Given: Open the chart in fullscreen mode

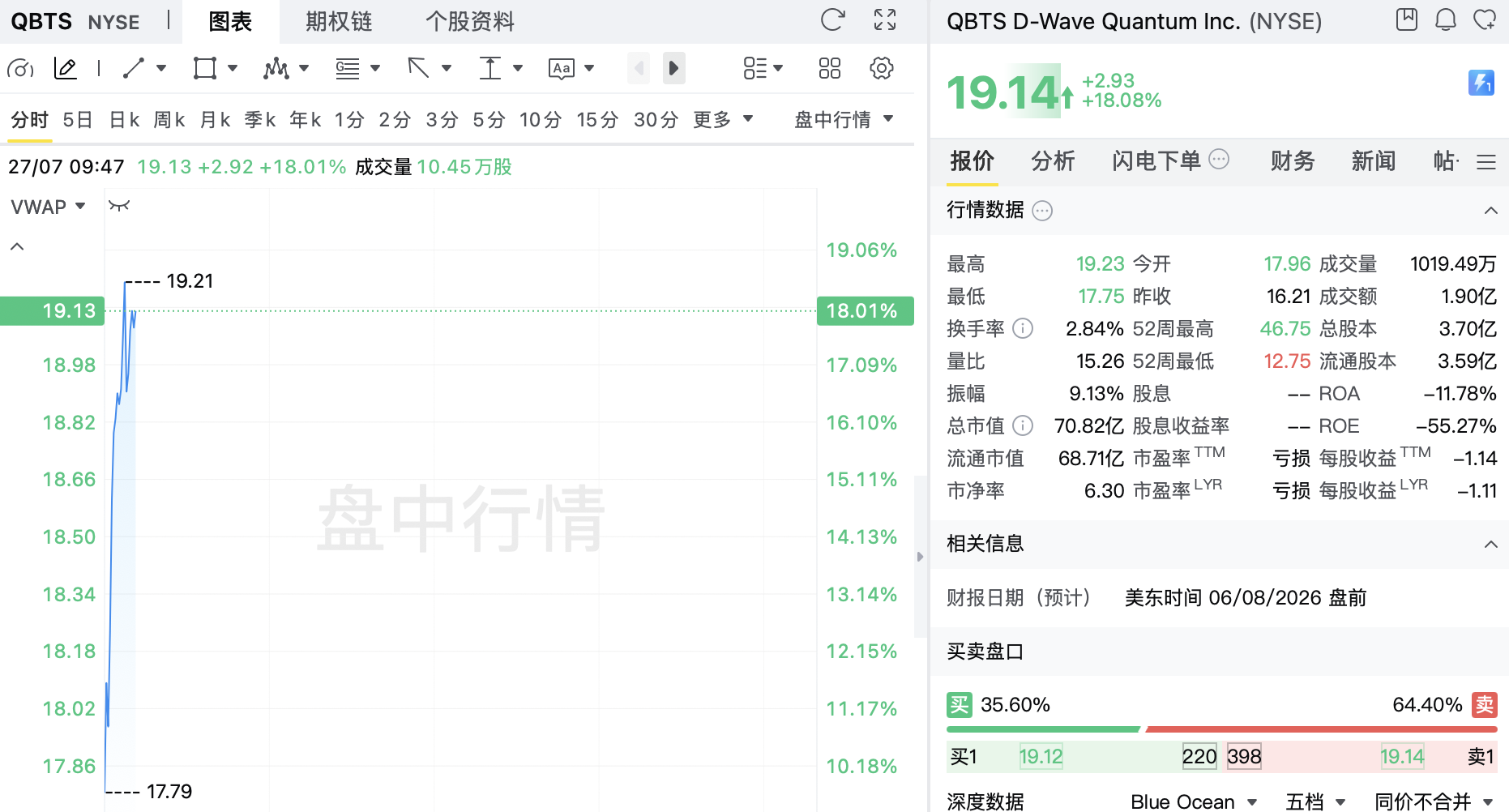Looking at the screenshot, I should (885, 20).
